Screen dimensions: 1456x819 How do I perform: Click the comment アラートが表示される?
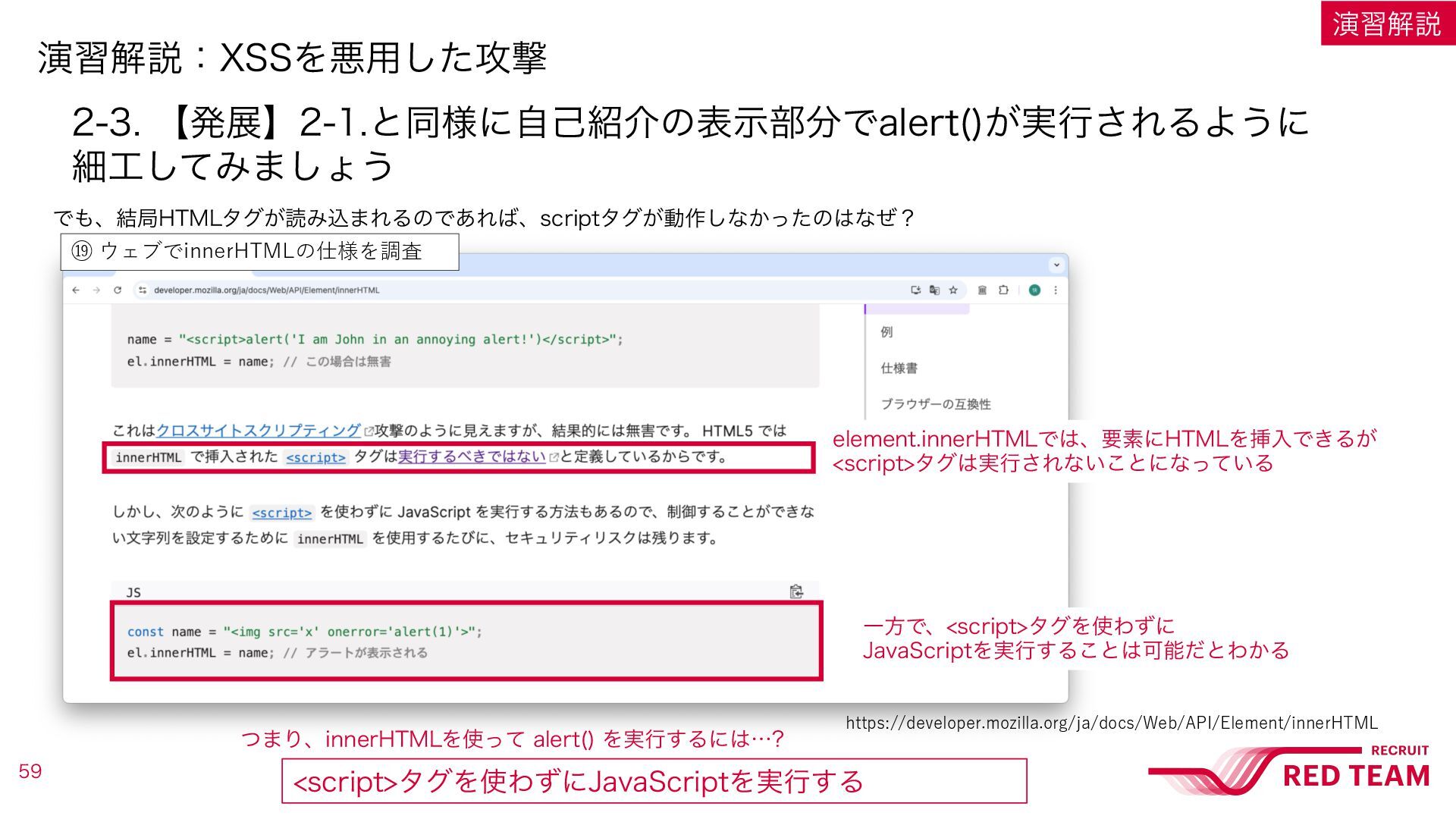355,652
